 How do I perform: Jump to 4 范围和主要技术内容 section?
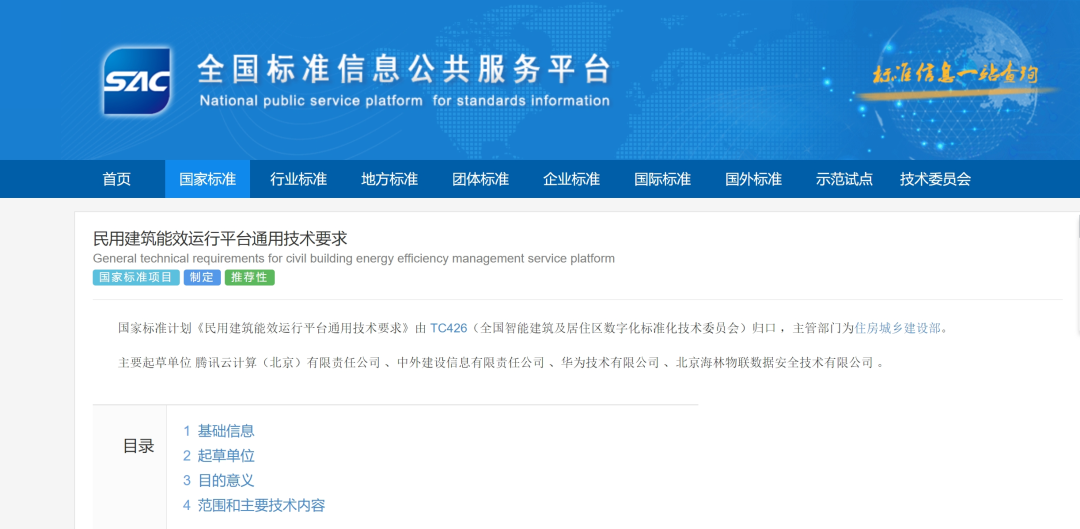point(254,506)
